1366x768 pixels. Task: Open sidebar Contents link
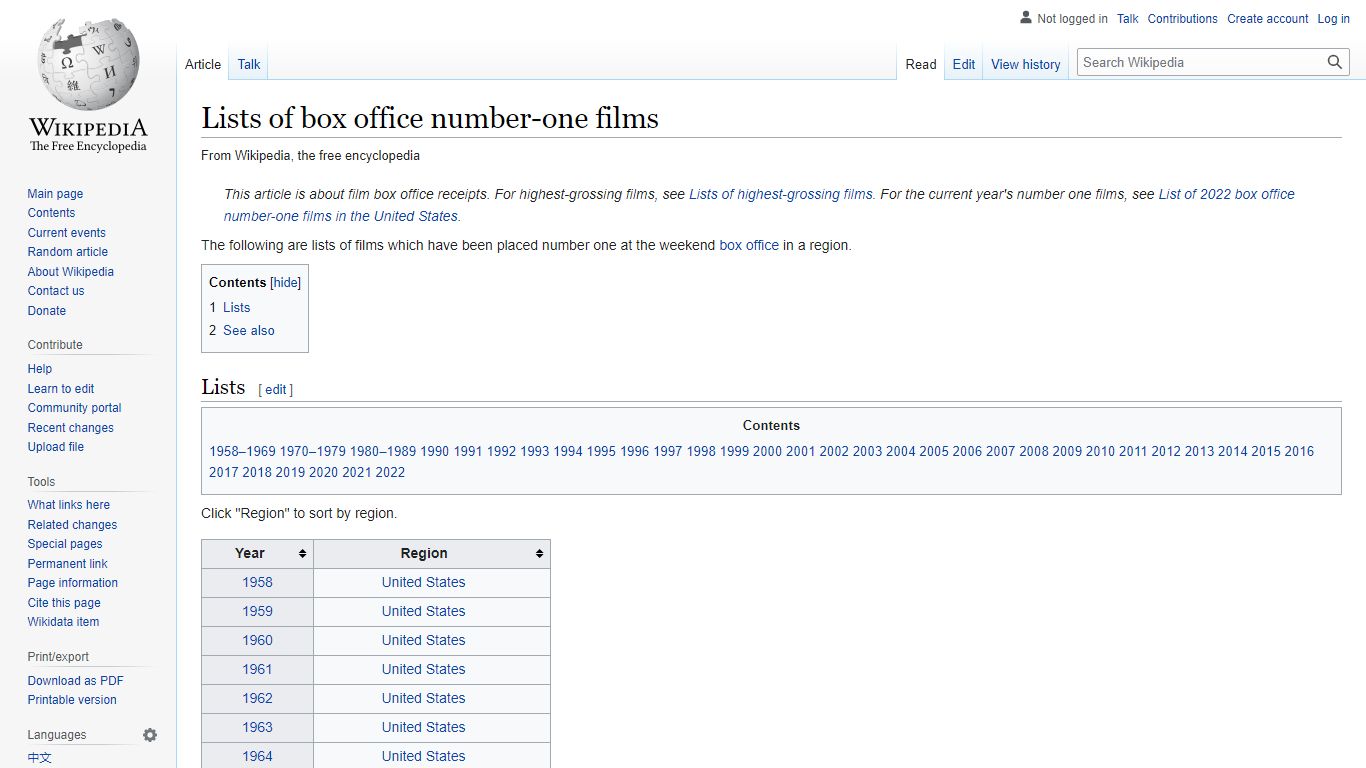pyautogui.click(x=51, y=213)
